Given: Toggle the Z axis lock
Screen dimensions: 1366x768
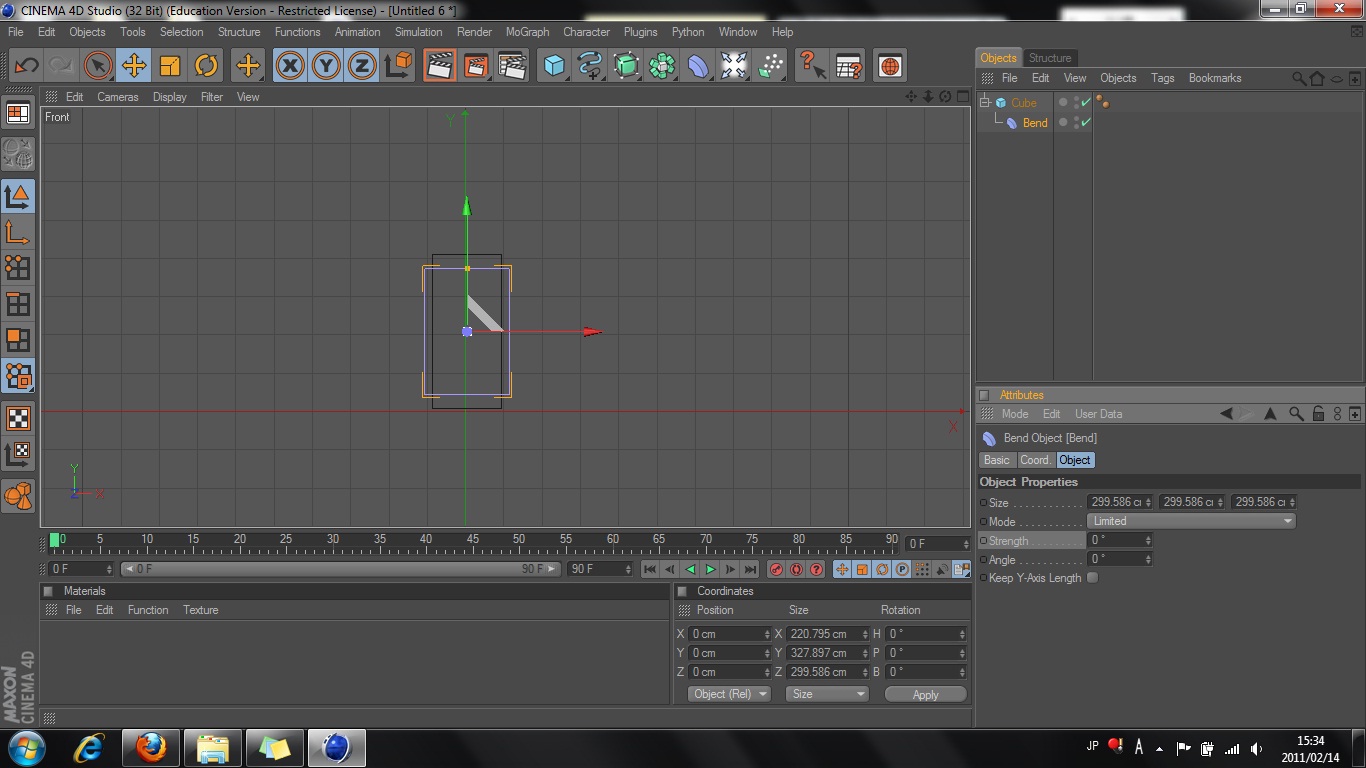Looking at the screenshot, I should click(361, 66).
